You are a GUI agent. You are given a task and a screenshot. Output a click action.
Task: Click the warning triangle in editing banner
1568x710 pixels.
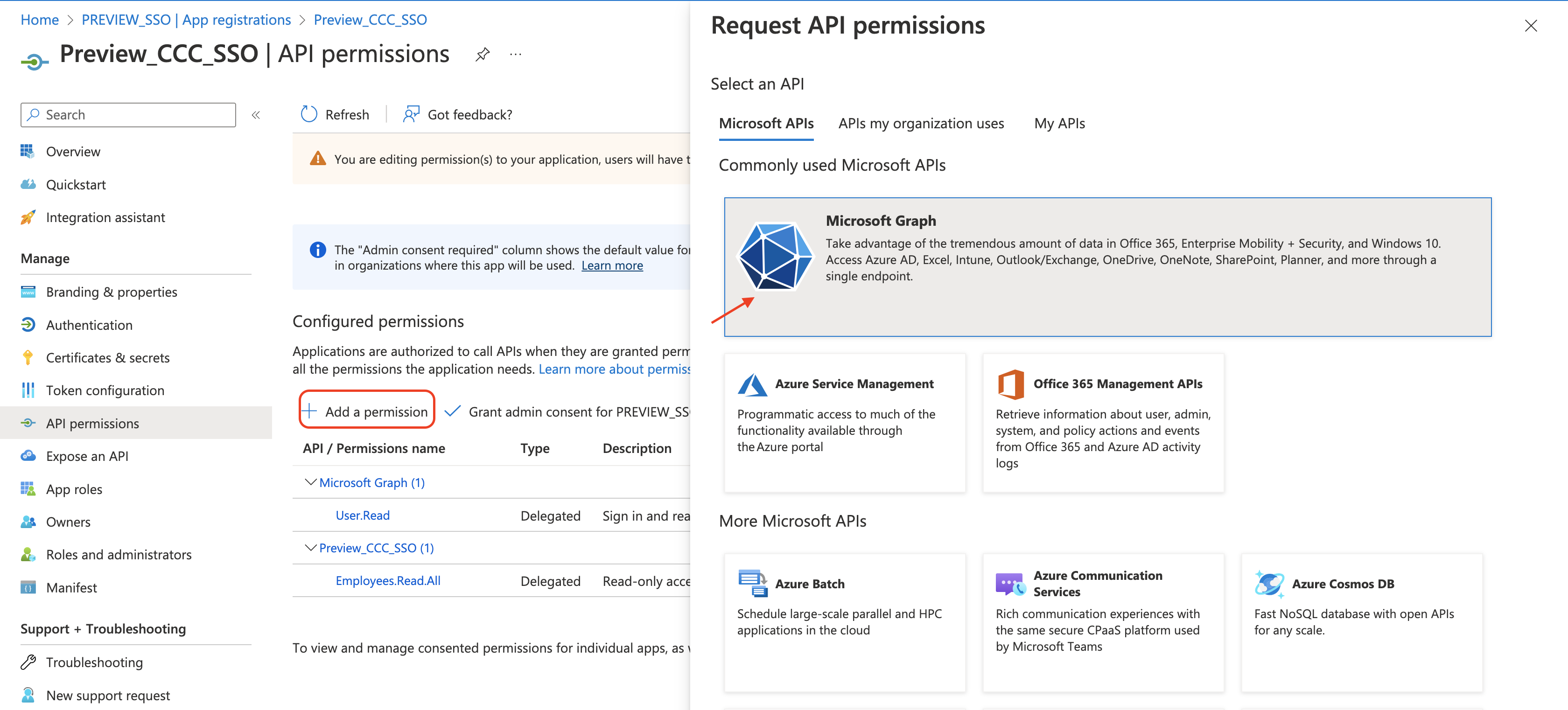point(318,159)
